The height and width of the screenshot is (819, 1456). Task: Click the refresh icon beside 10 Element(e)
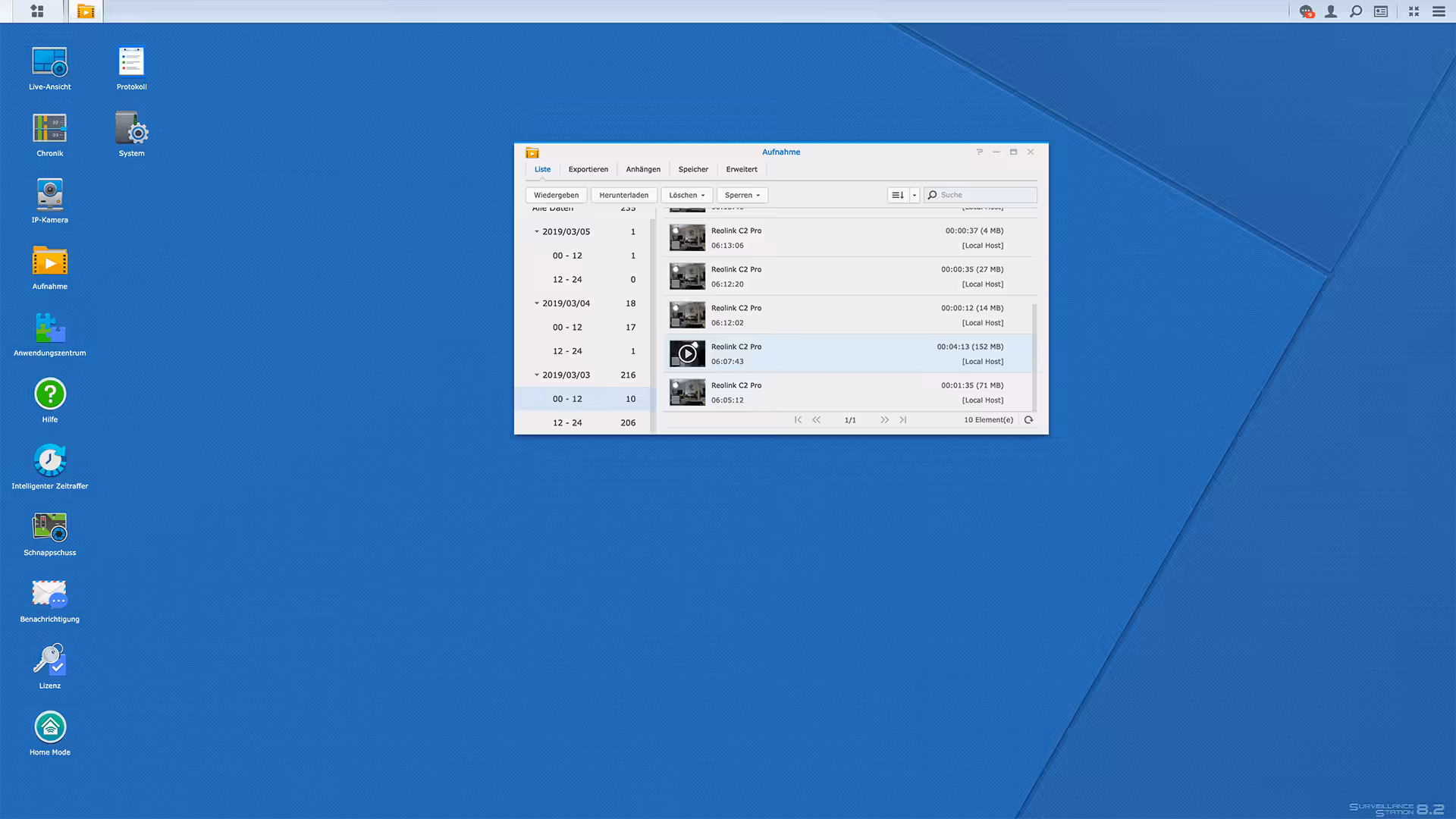point(1029,420)
